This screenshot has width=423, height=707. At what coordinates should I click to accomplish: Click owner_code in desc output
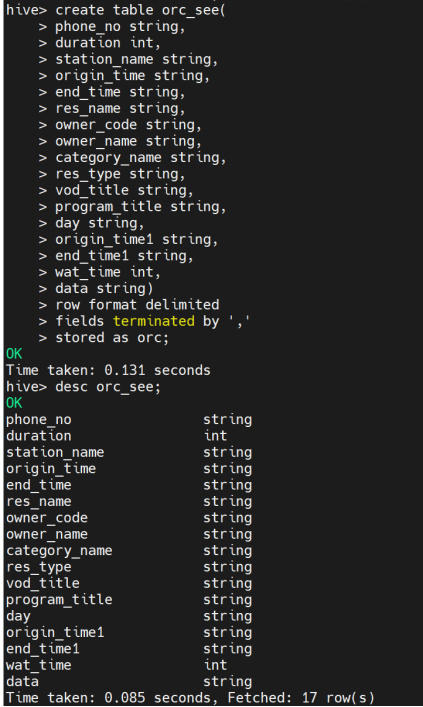[x=47, y=518]
